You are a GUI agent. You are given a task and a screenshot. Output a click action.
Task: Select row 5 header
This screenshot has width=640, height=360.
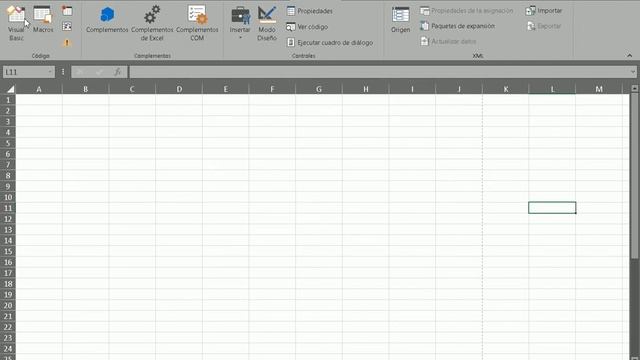(x=8, y=143)
